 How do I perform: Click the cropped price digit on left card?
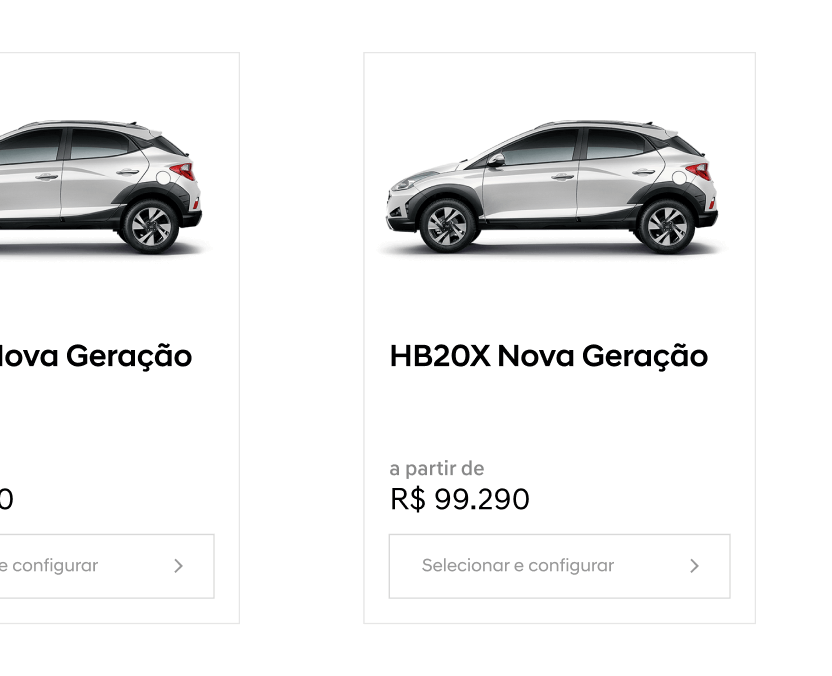pos(6,499)
